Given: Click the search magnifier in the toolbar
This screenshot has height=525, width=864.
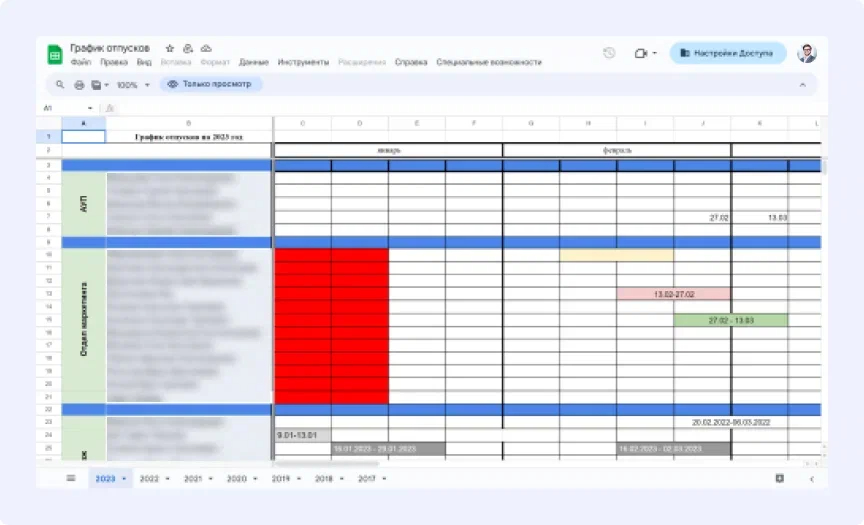Looking at the screenshot, I should coord(60,84).
